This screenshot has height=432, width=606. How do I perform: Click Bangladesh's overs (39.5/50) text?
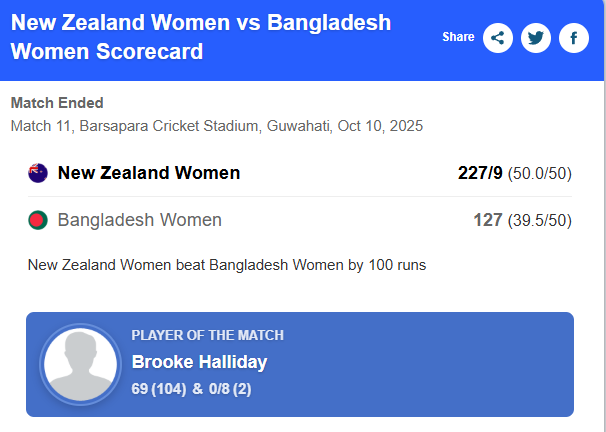540,220
